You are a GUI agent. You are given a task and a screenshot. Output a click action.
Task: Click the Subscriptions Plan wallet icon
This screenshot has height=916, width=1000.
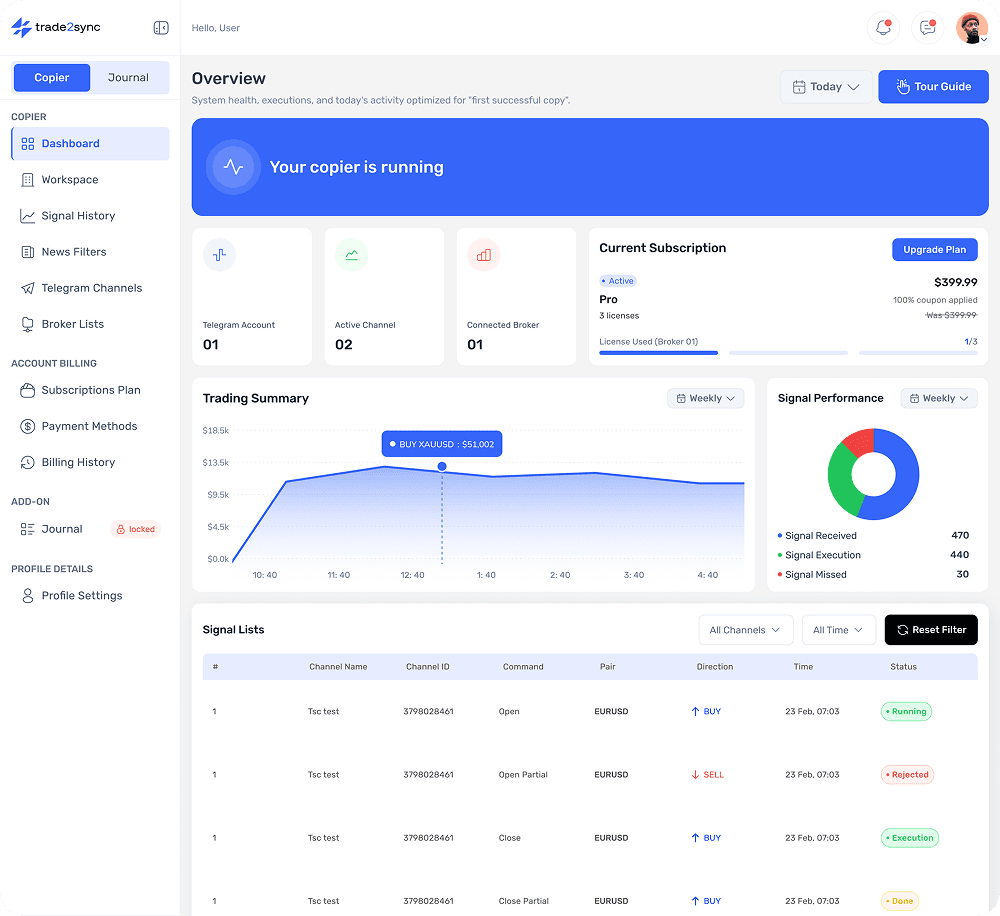[27, 390]
